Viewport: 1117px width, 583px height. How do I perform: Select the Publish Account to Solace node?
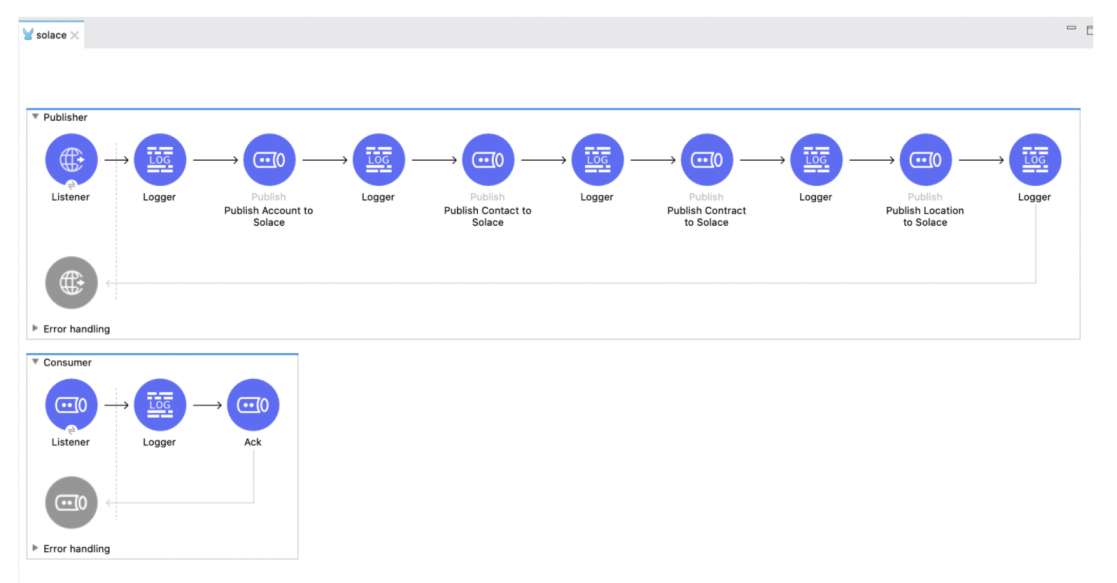coord(269,160)
